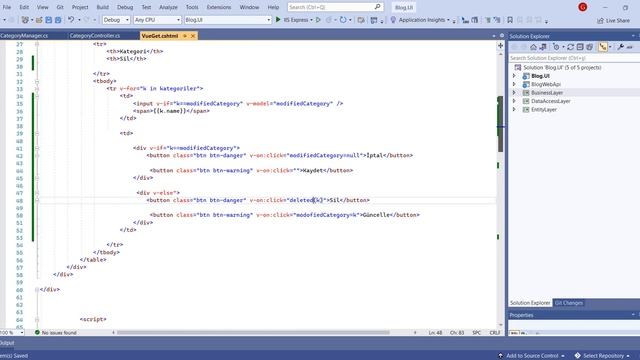
Task: Toggle the highlighted tree view button
Action: 603,47
